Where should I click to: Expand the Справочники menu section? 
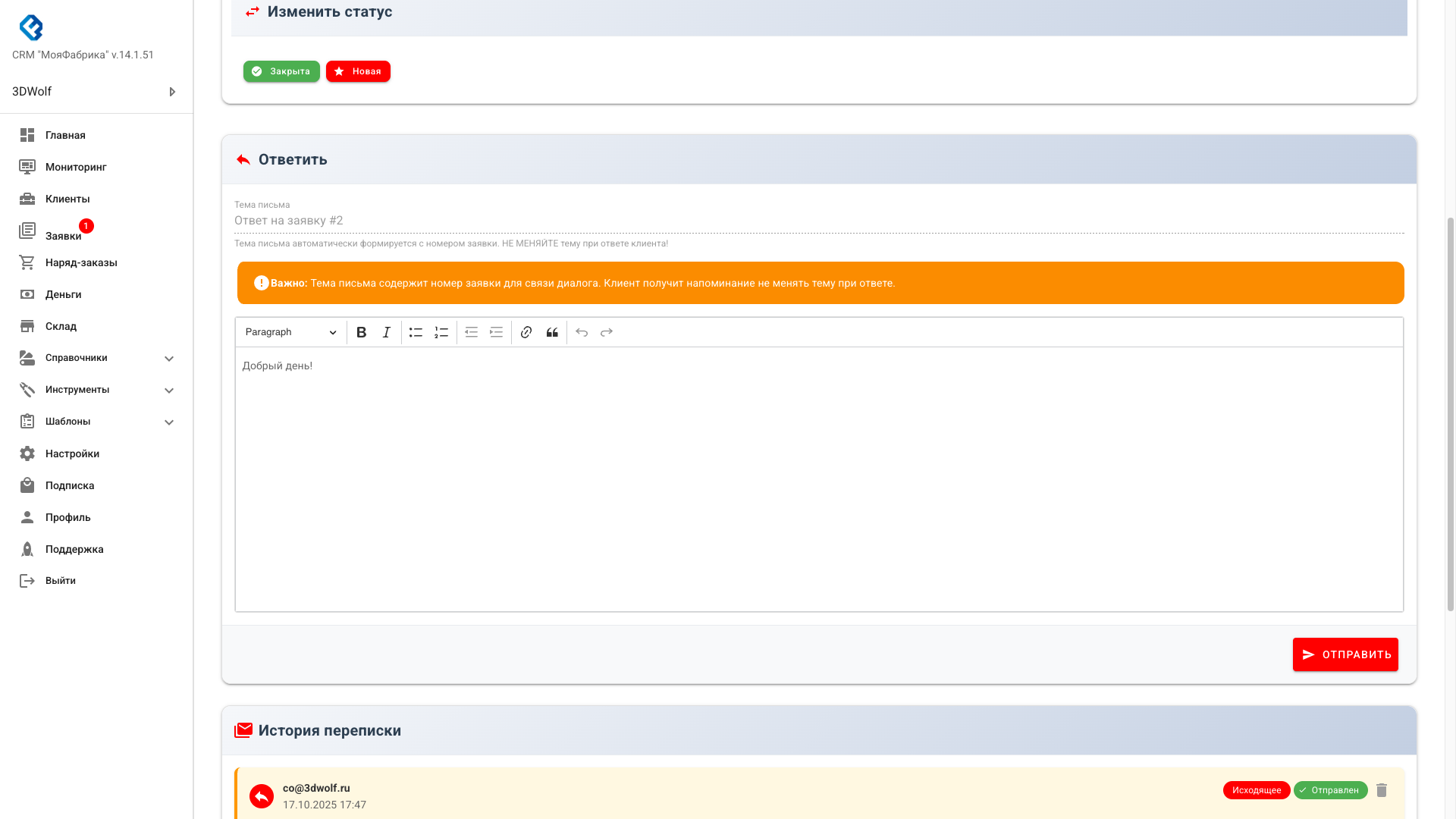click(x=169, y=358)
